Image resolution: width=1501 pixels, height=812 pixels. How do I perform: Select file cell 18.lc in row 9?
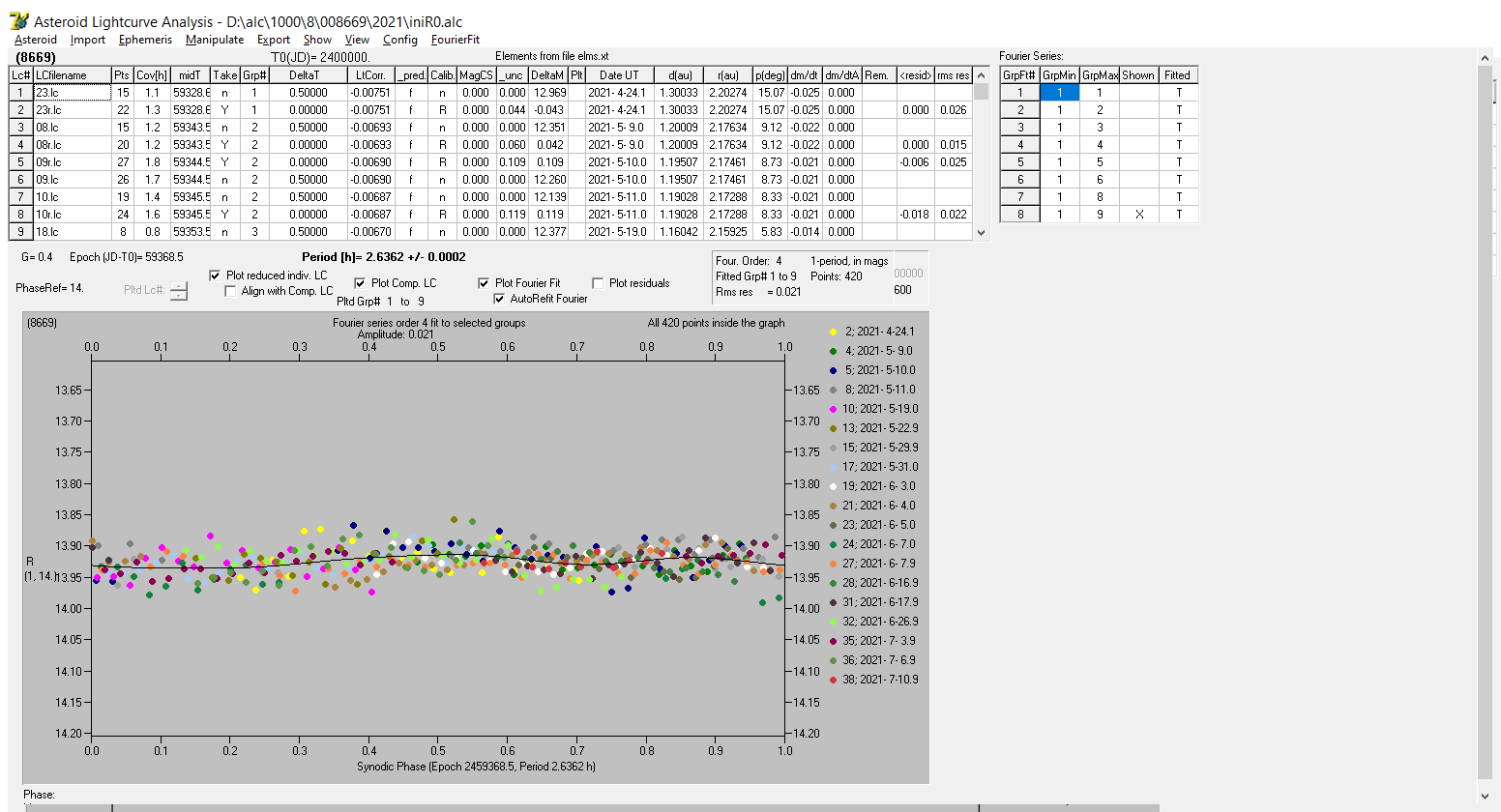coord(72,232)
